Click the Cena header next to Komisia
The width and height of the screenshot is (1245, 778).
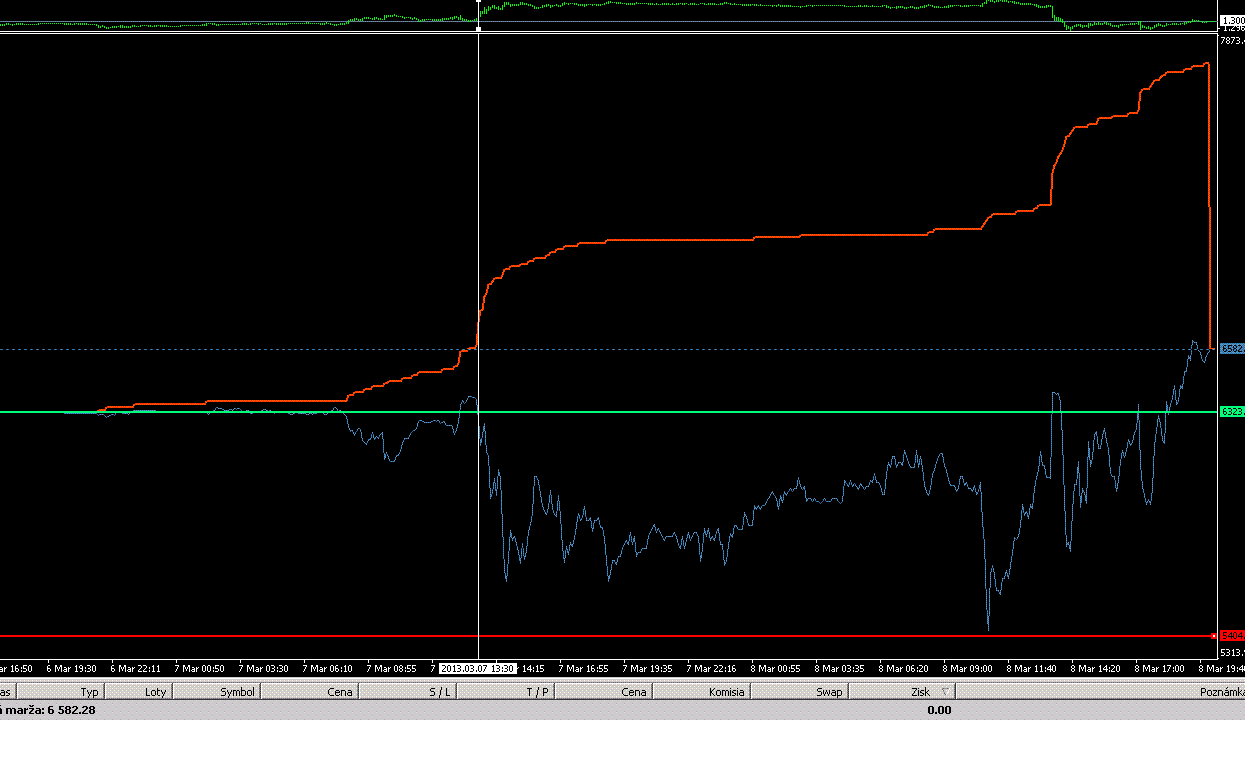[602, 691]
